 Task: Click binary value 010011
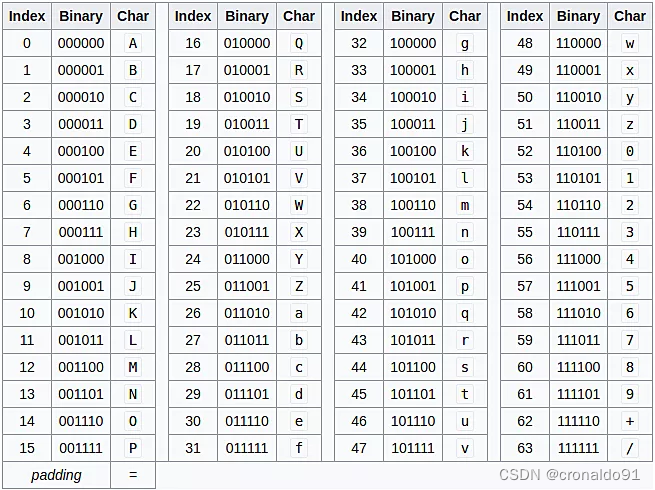[247, 124]
